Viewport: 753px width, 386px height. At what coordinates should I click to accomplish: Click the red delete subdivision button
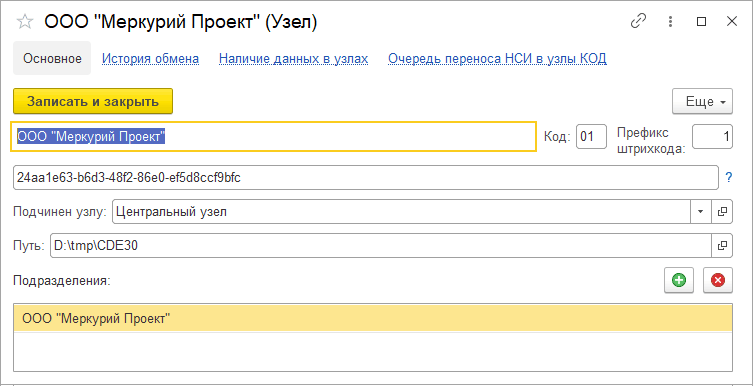(718, 280)
